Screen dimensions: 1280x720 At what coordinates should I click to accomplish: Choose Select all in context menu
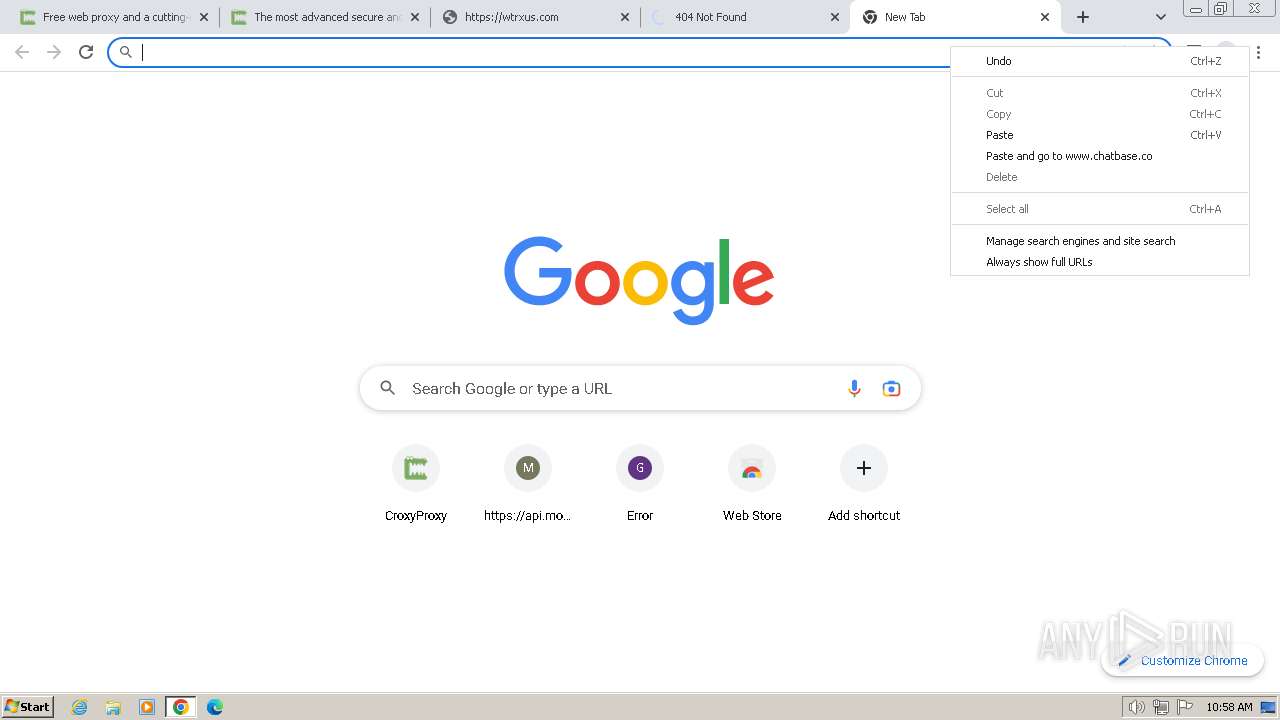1100,209
